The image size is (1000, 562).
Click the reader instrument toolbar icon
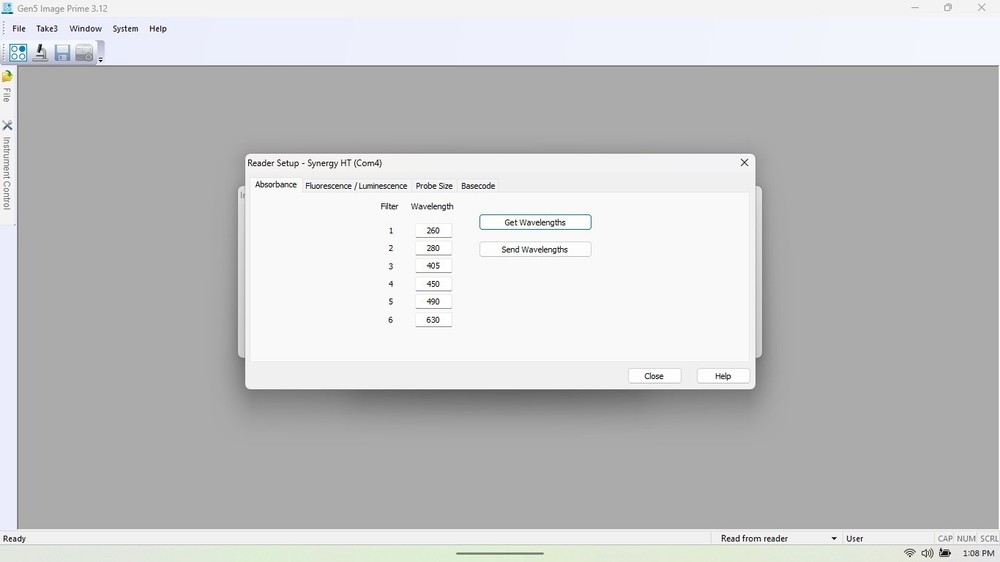point(84,53)
